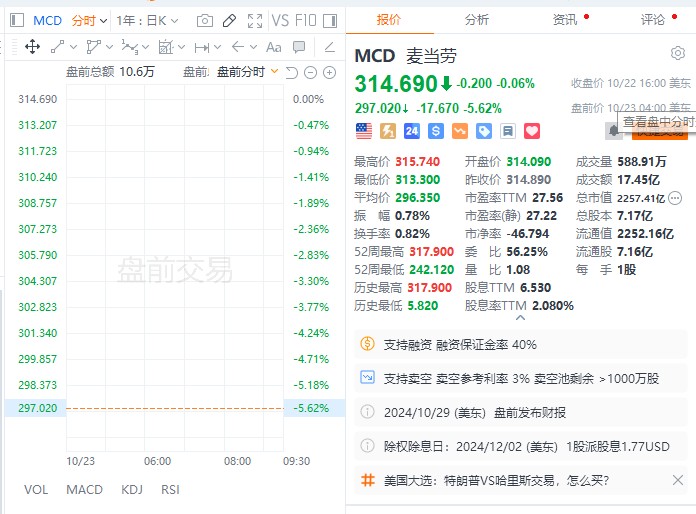
Task: Zoom out the chart with minus icon
Action: pos(310,72)
